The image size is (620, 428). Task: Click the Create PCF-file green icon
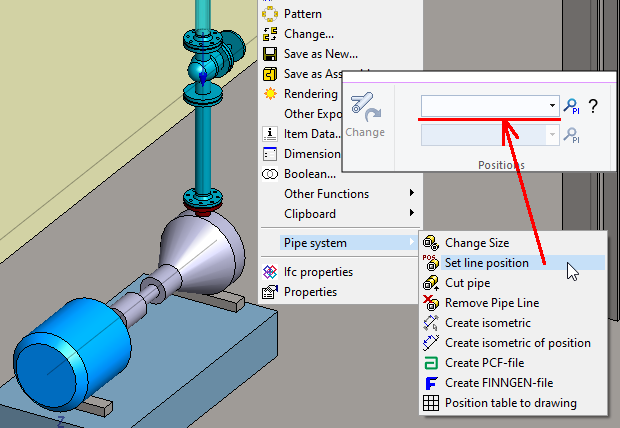pos(431,363)
